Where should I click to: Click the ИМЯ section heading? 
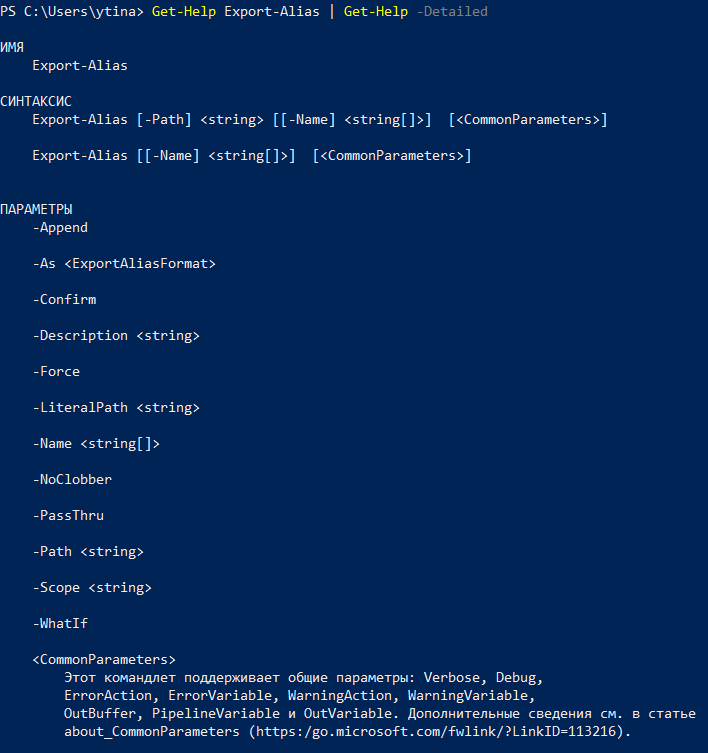pyautogui.click(x=12, y=47)
